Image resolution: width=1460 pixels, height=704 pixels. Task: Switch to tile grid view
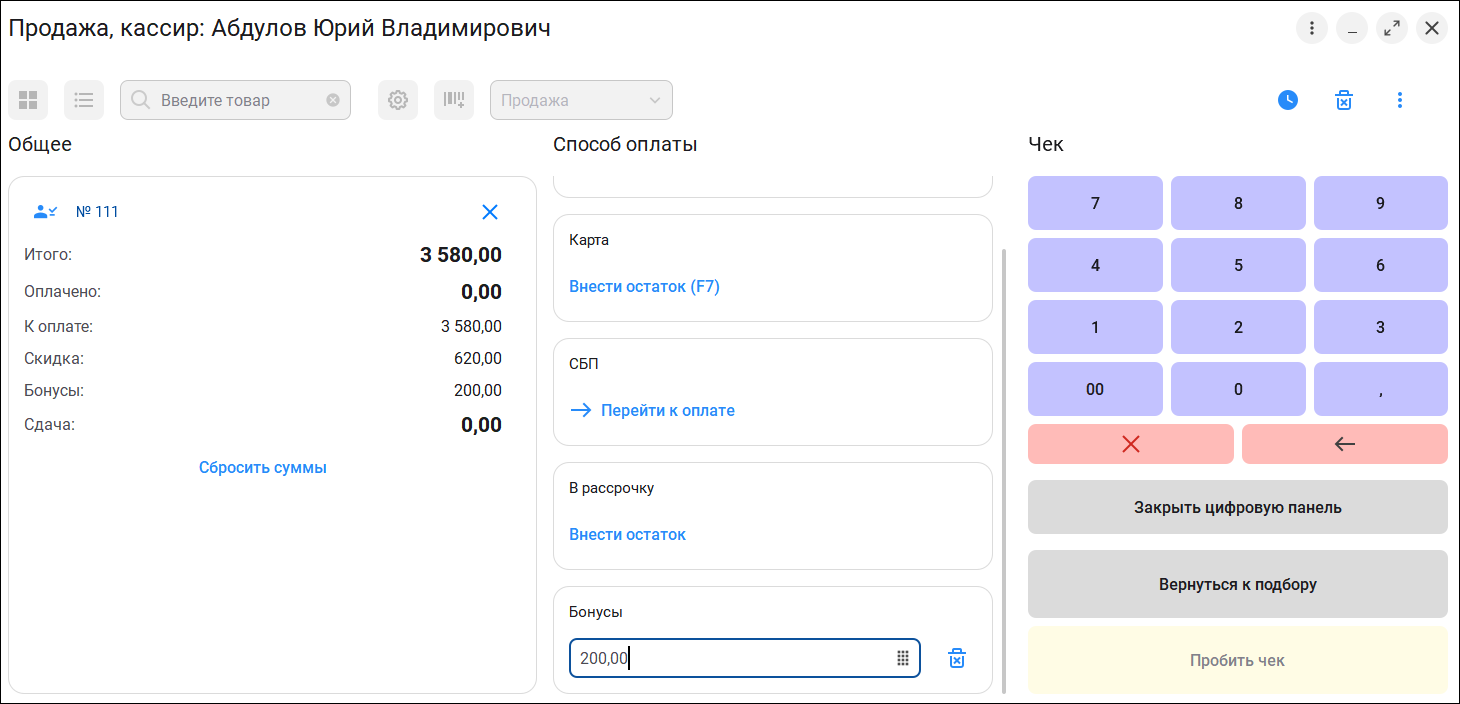28,100
